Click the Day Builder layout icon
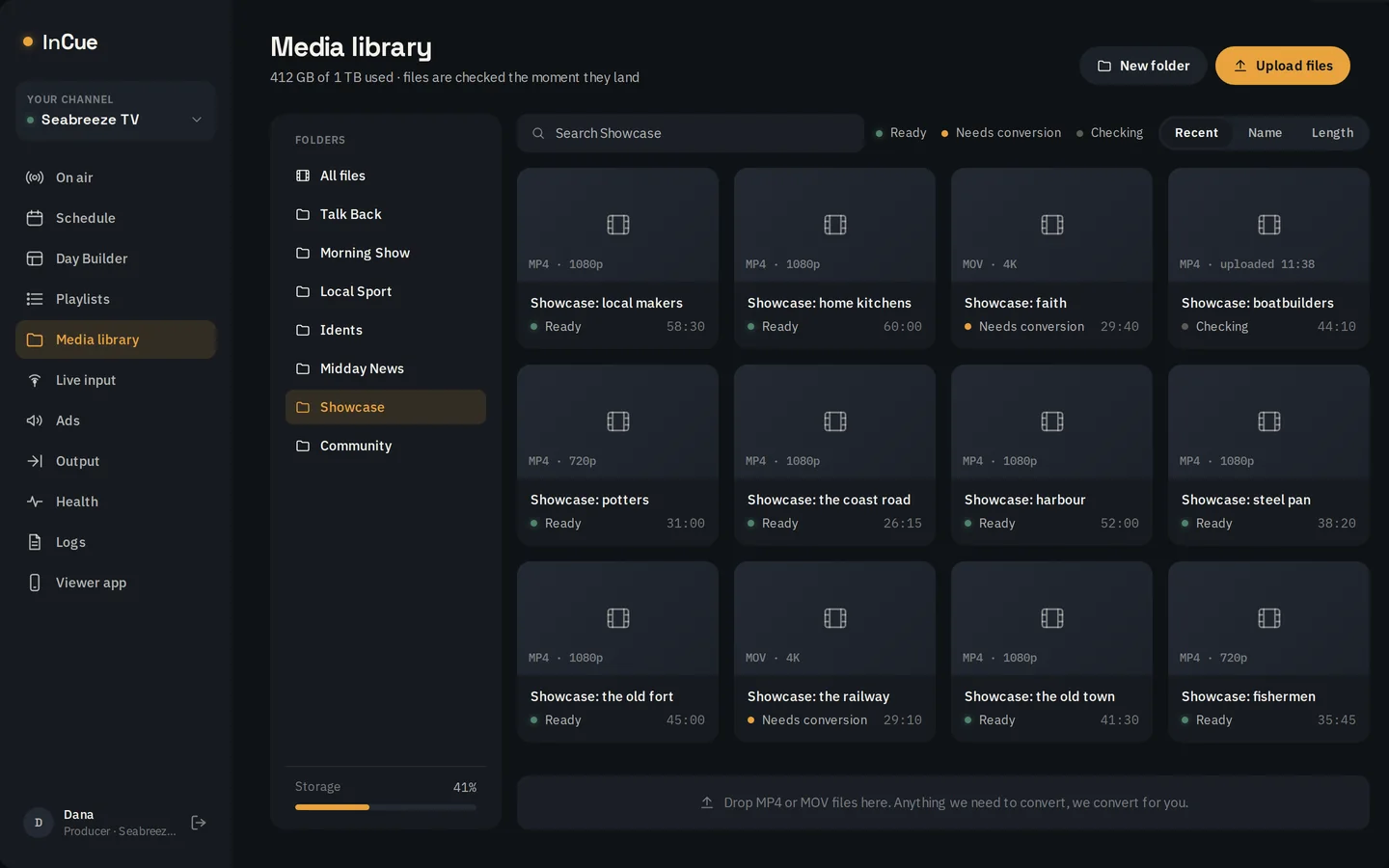Screen dimensions: 1389x868 (x=35, y=258)
